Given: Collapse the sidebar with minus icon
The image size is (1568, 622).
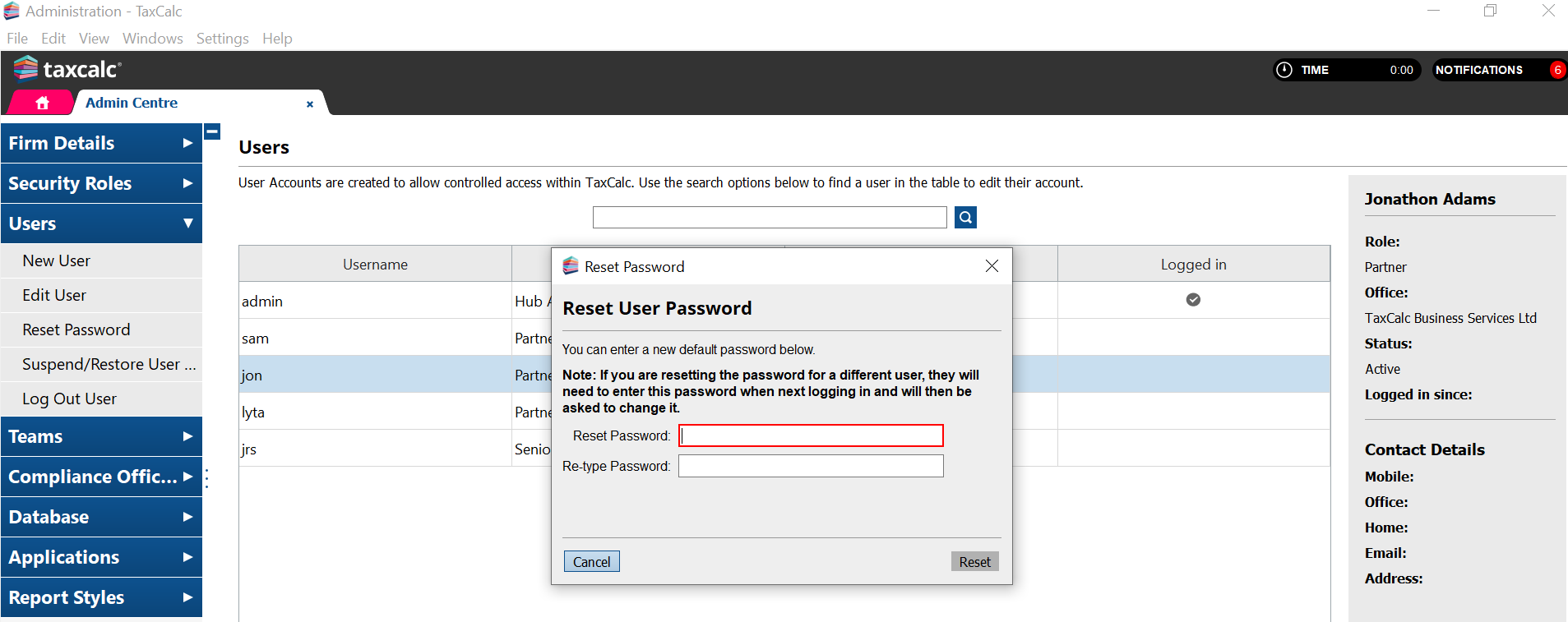Looking at the screenshot, I should pyautogui.click(x=212, y=131).
